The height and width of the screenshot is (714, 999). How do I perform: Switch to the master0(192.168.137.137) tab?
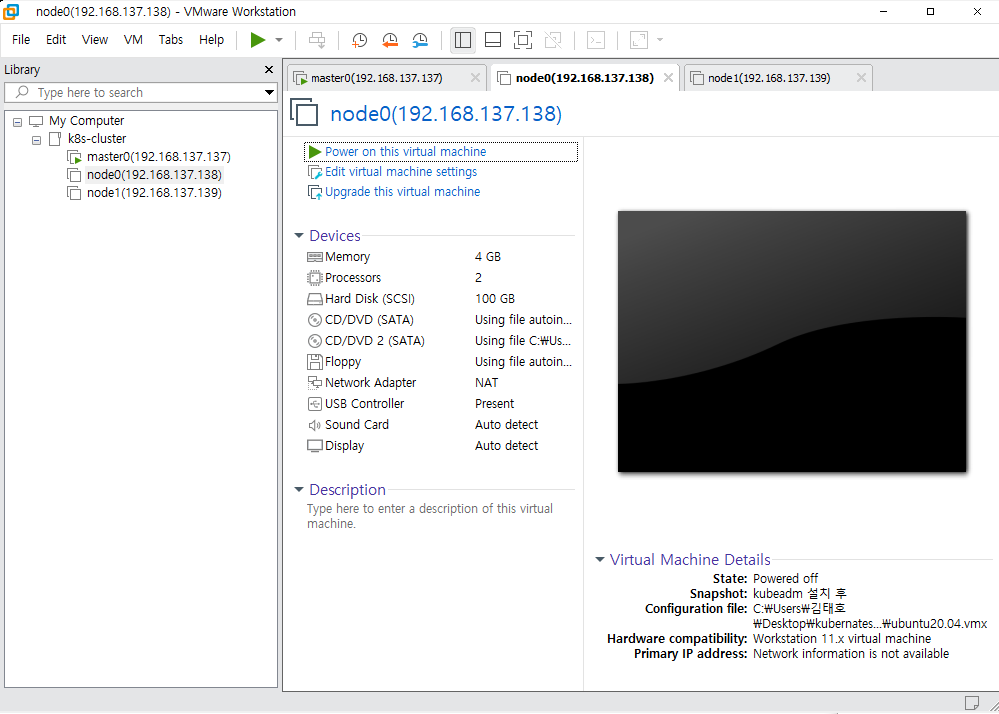click(x=377, y=78)
